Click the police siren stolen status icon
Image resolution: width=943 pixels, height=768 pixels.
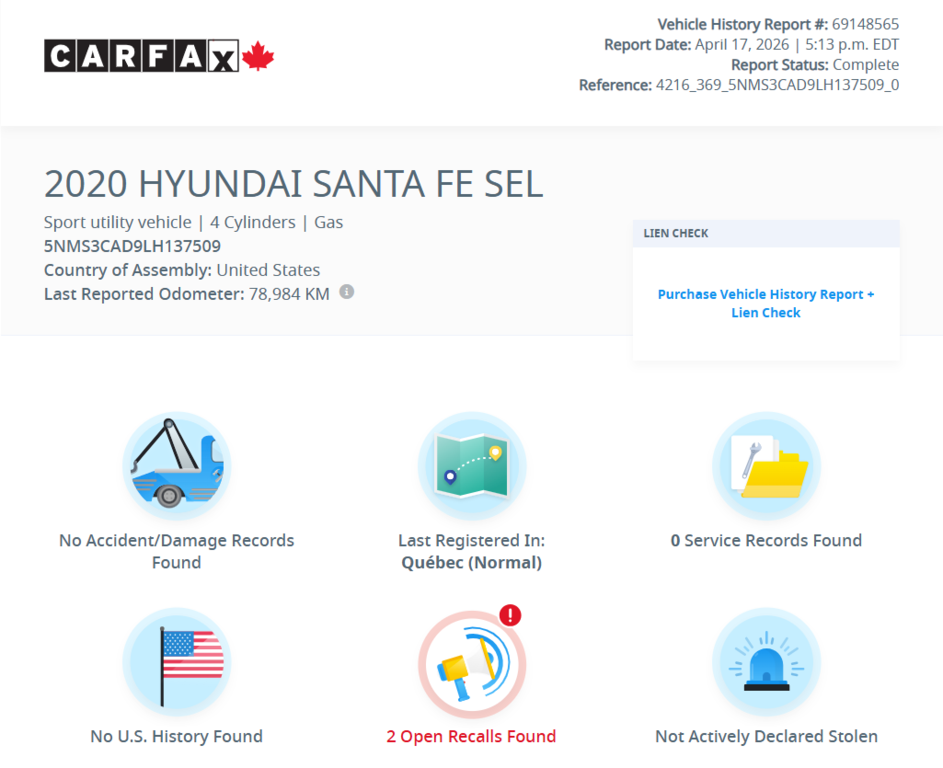click(x=766, y=662)
